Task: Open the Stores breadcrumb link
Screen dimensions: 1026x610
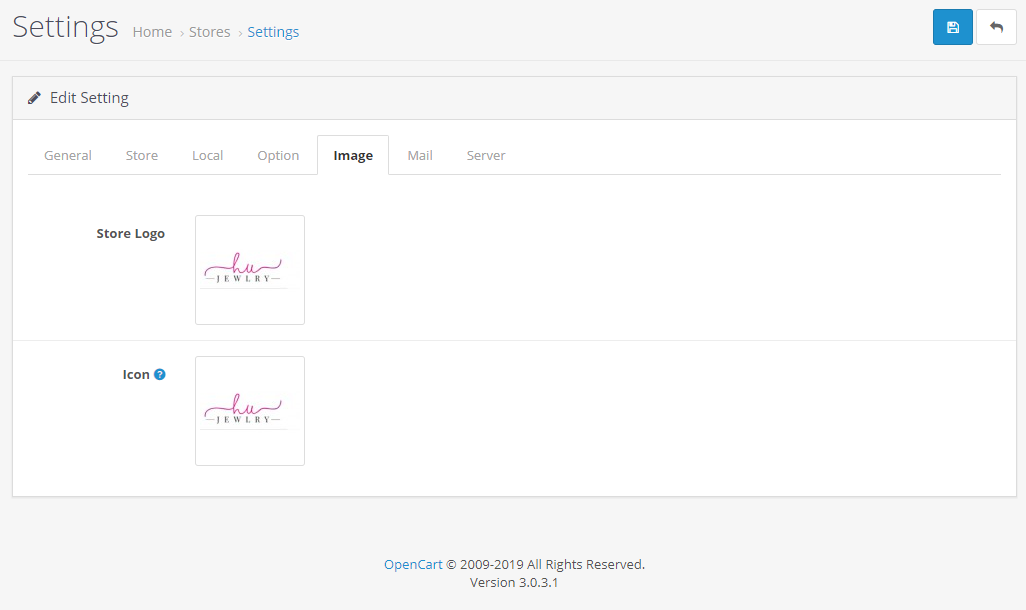Action: (x=209, y=32)
